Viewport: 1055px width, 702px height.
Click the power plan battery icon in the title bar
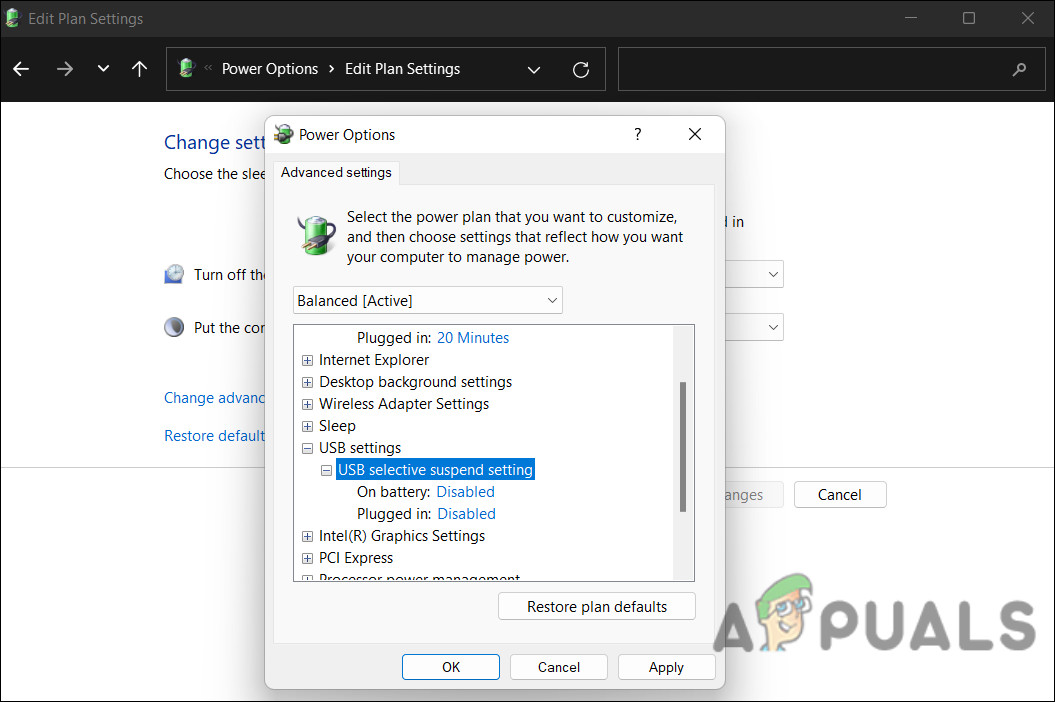tap(12, 18)
